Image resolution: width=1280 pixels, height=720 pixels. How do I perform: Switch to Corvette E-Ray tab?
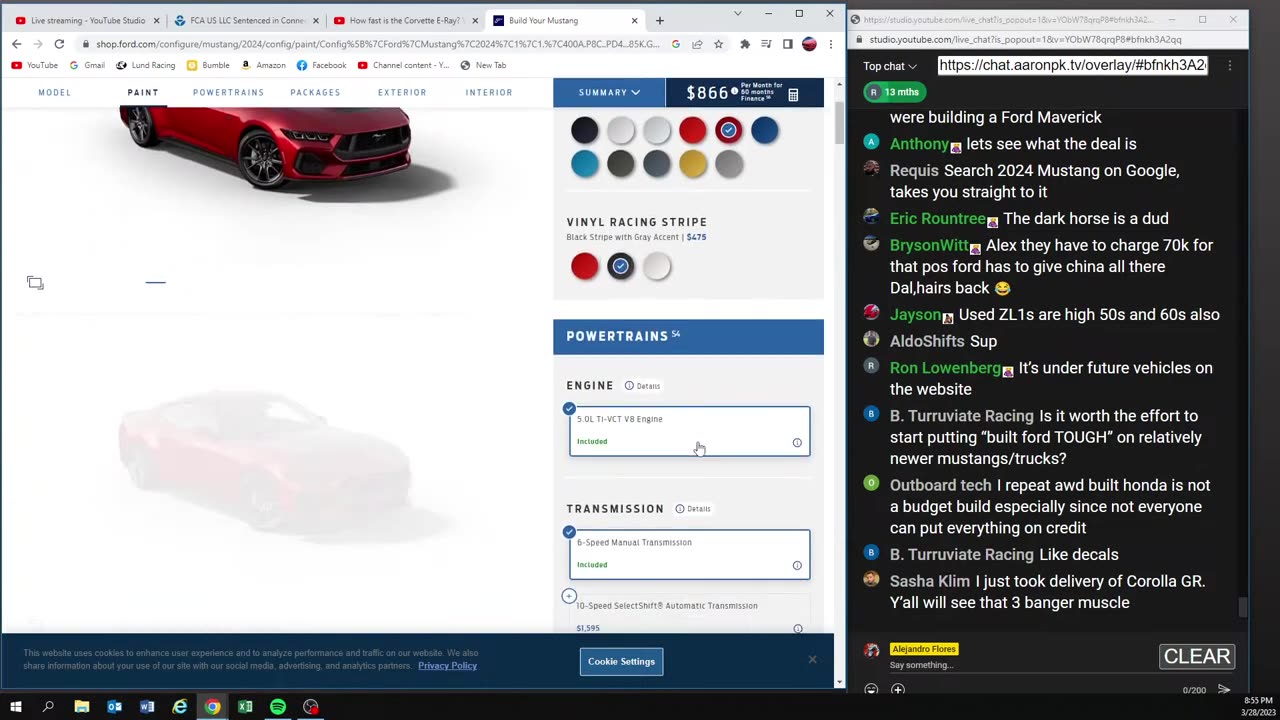[x=404, y=20]
